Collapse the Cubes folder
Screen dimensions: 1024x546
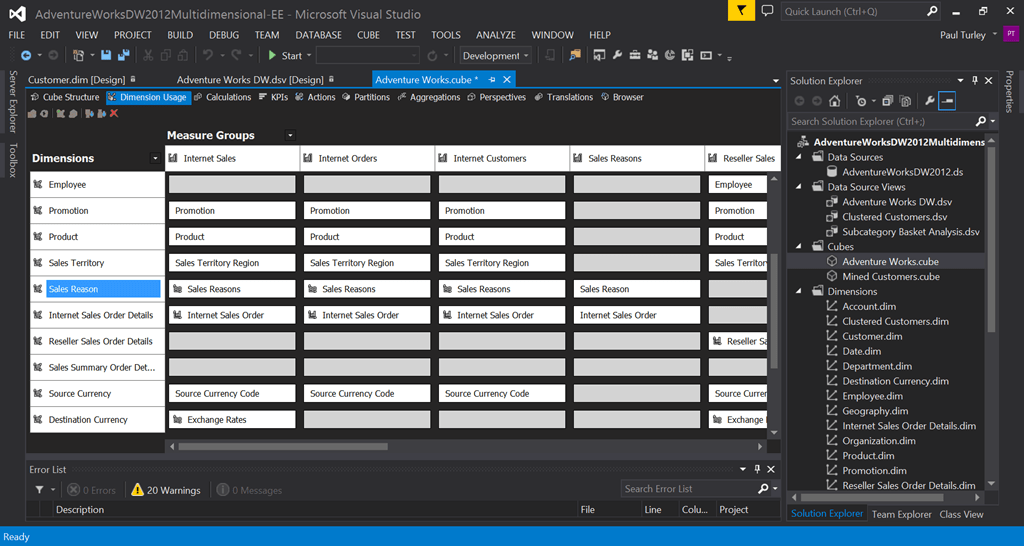click(x=799, y=246)
